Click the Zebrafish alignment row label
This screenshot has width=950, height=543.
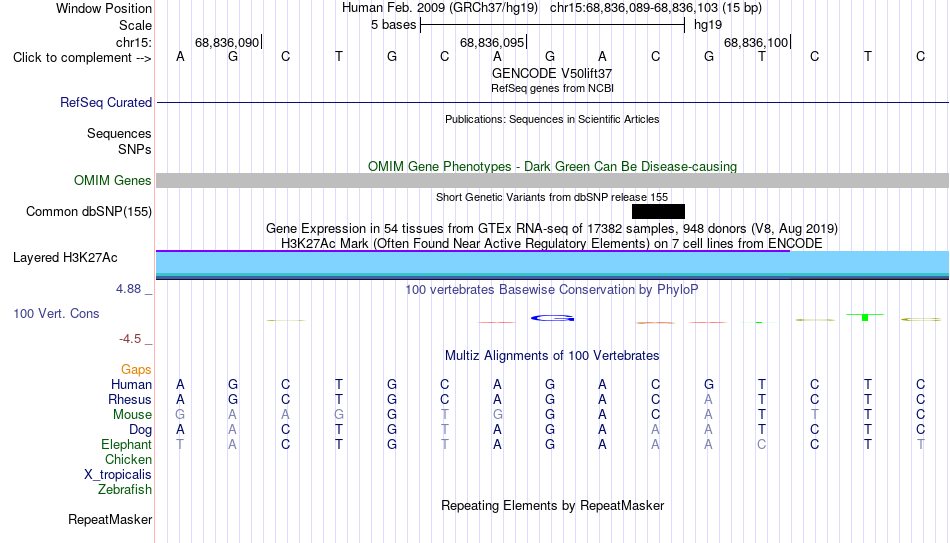tap(125, 489)
